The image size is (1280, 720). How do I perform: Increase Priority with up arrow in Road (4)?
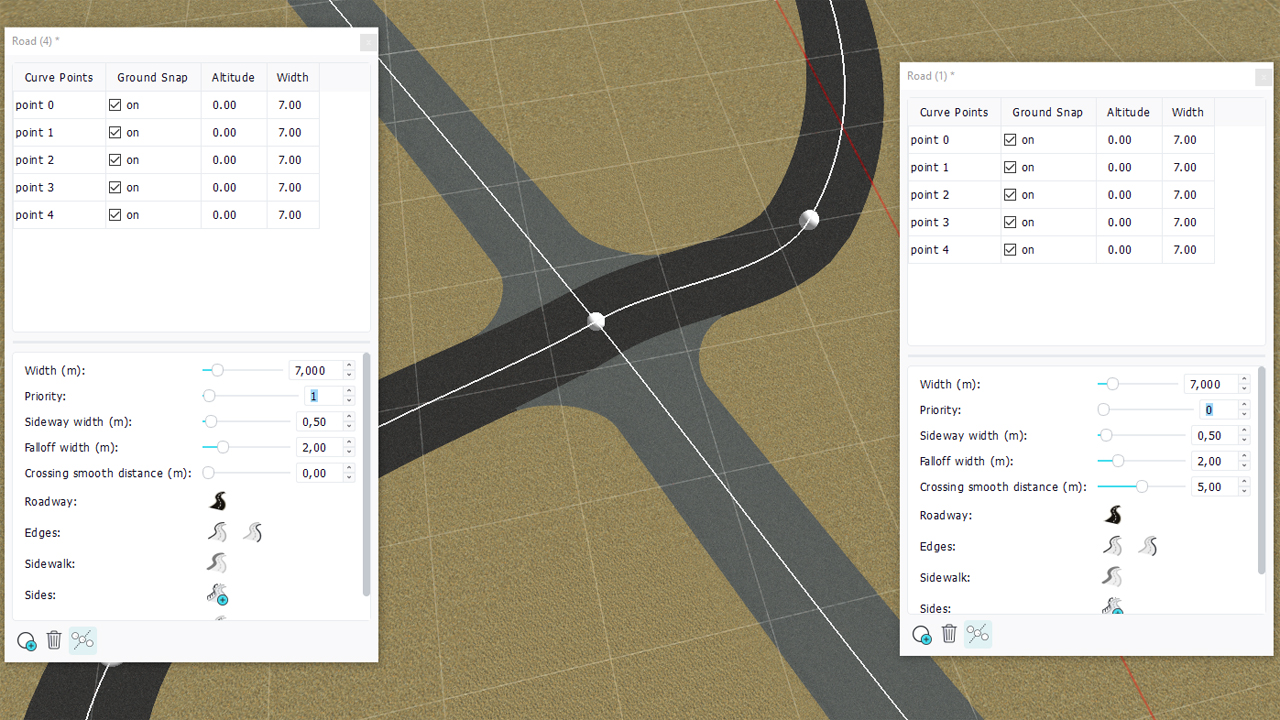[348, 391]
